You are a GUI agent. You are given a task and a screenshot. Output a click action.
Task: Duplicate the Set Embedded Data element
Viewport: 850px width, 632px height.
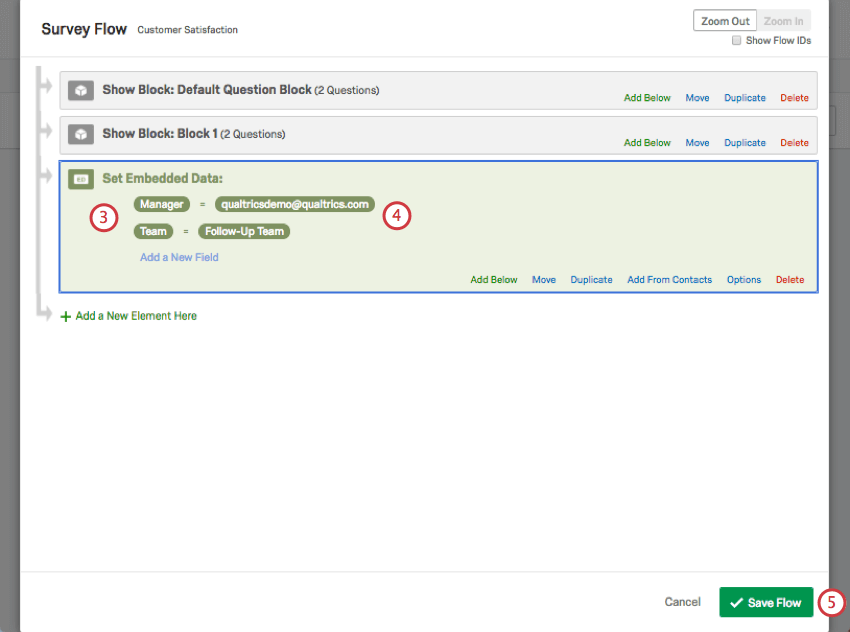tap(591, 279)
